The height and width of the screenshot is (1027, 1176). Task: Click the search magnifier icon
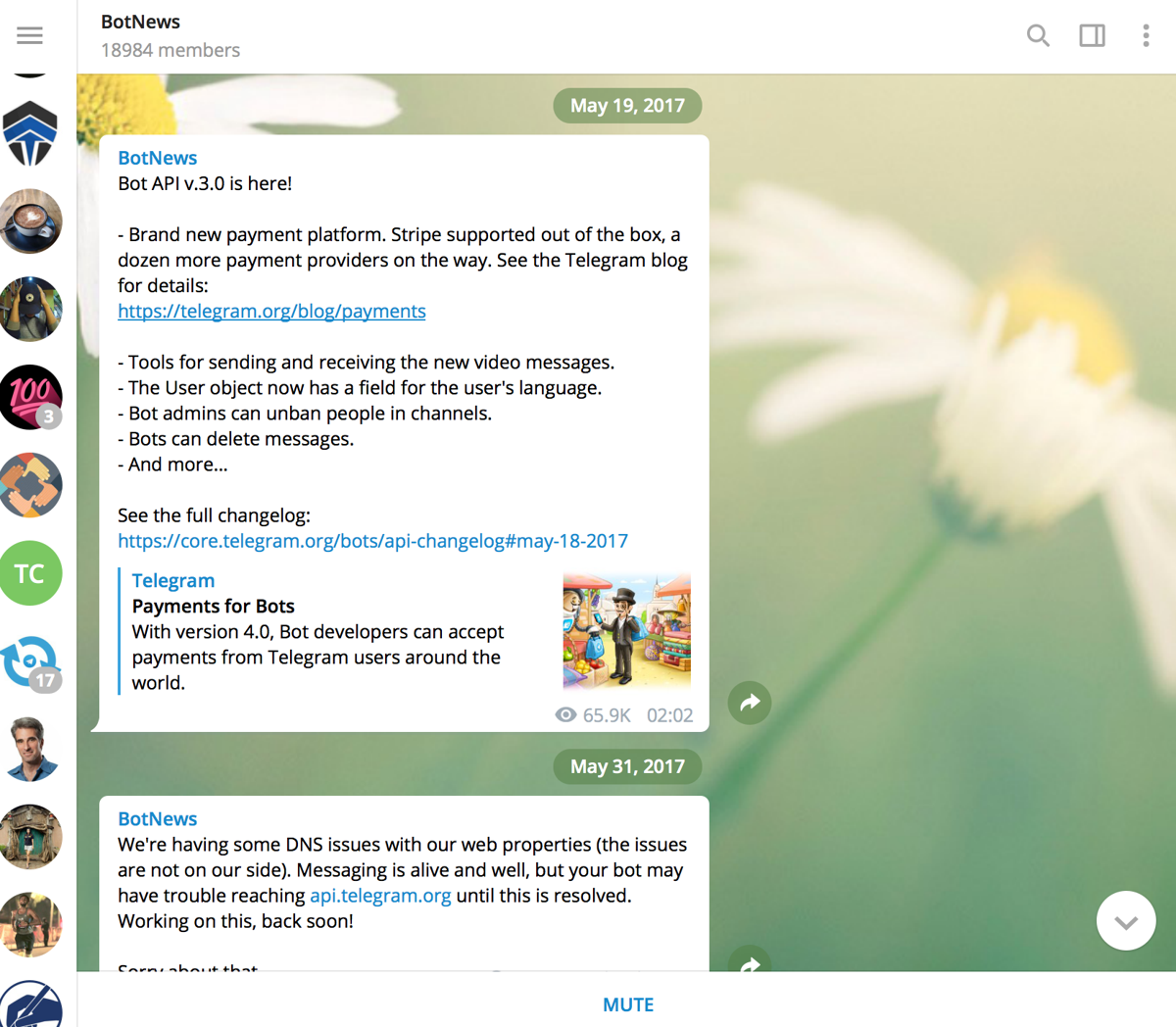pos(1038,36)
